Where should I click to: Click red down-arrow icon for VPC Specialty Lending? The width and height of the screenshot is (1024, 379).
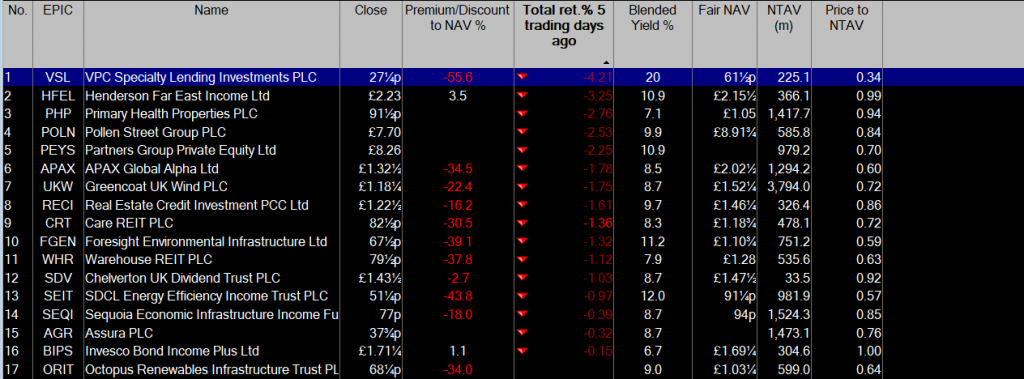(522, 77)
